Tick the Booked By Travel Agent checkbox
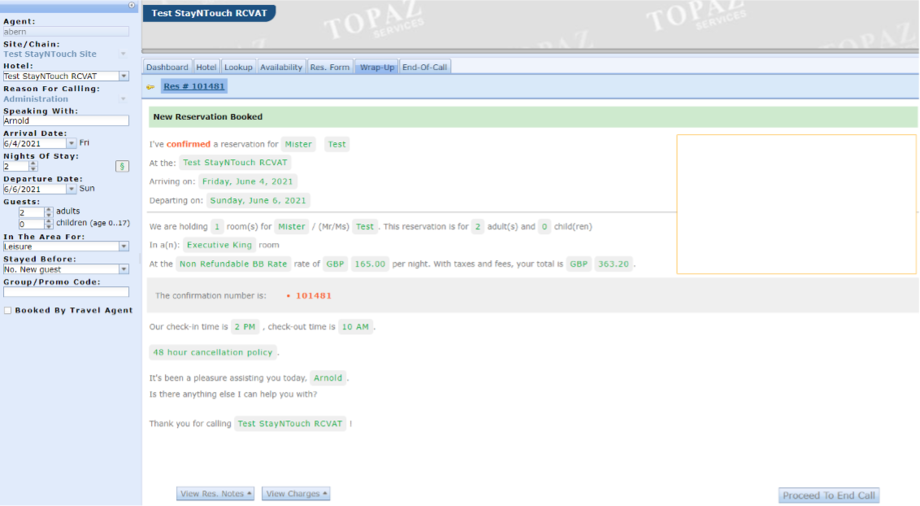Viewport: 920px width, 506px height. 8,311
